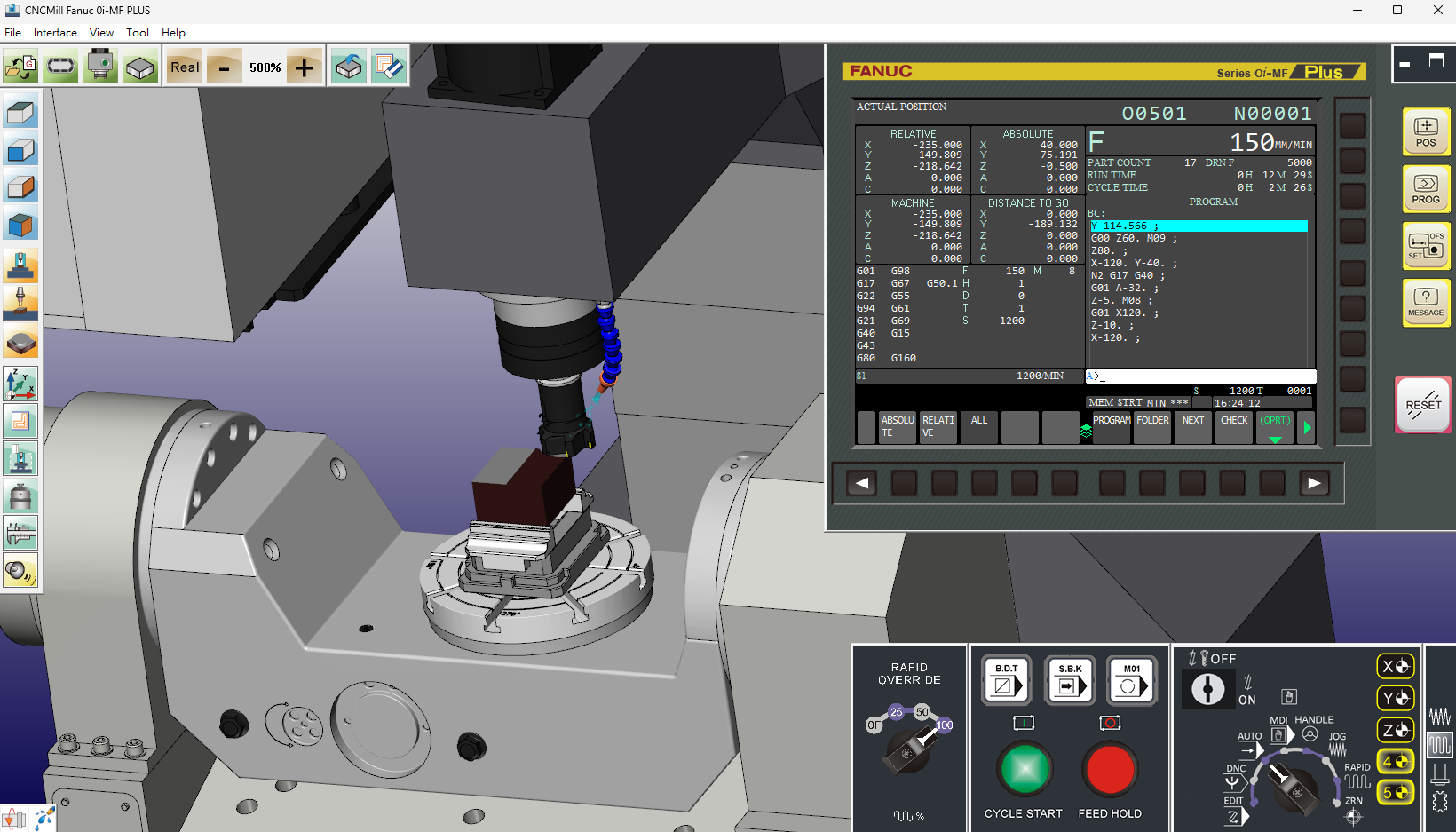Select the 4th axis home button

[x=1396, y=761]
